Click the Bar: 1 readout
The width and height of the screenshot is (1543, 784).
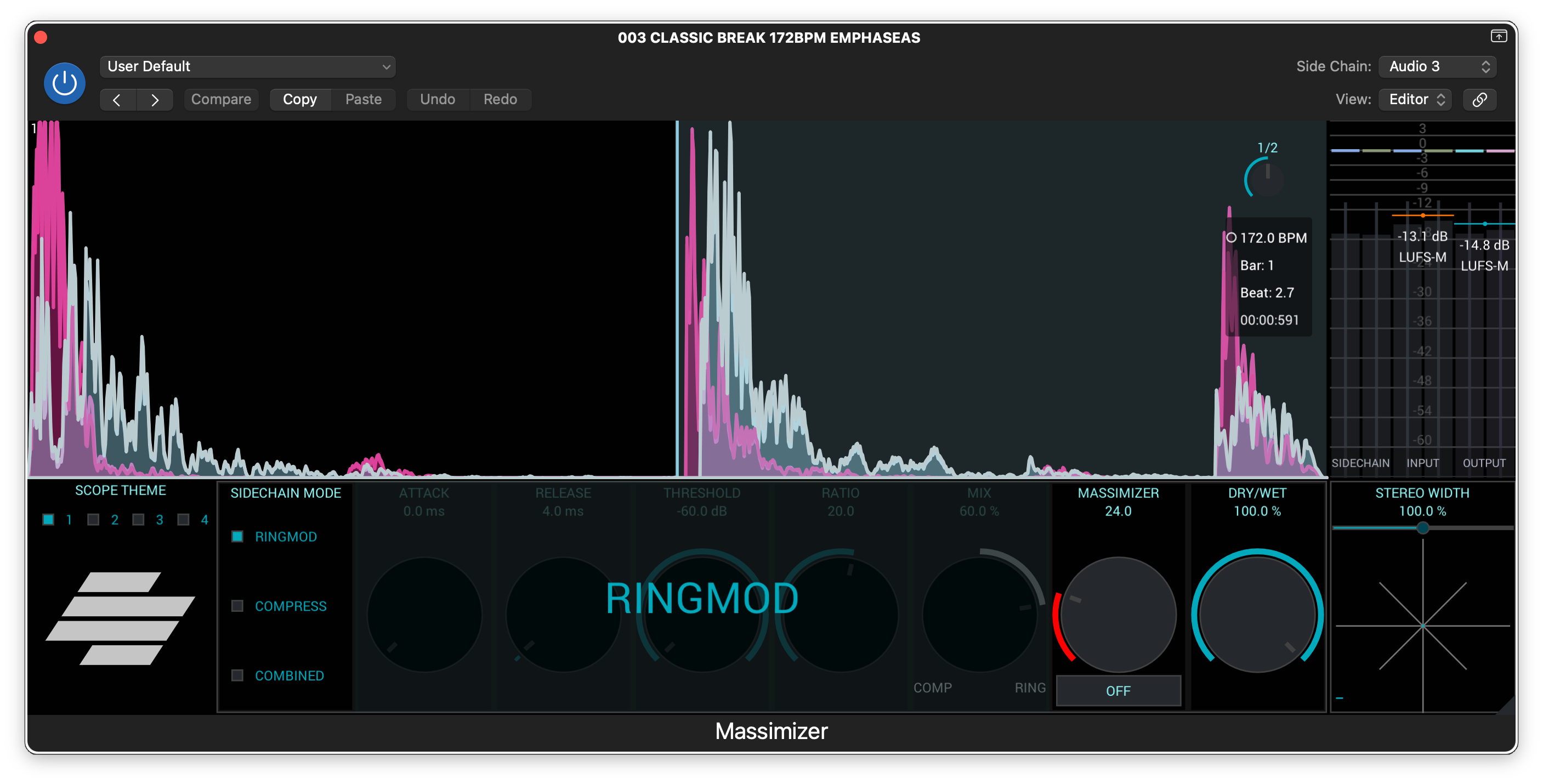[1257, 265]
